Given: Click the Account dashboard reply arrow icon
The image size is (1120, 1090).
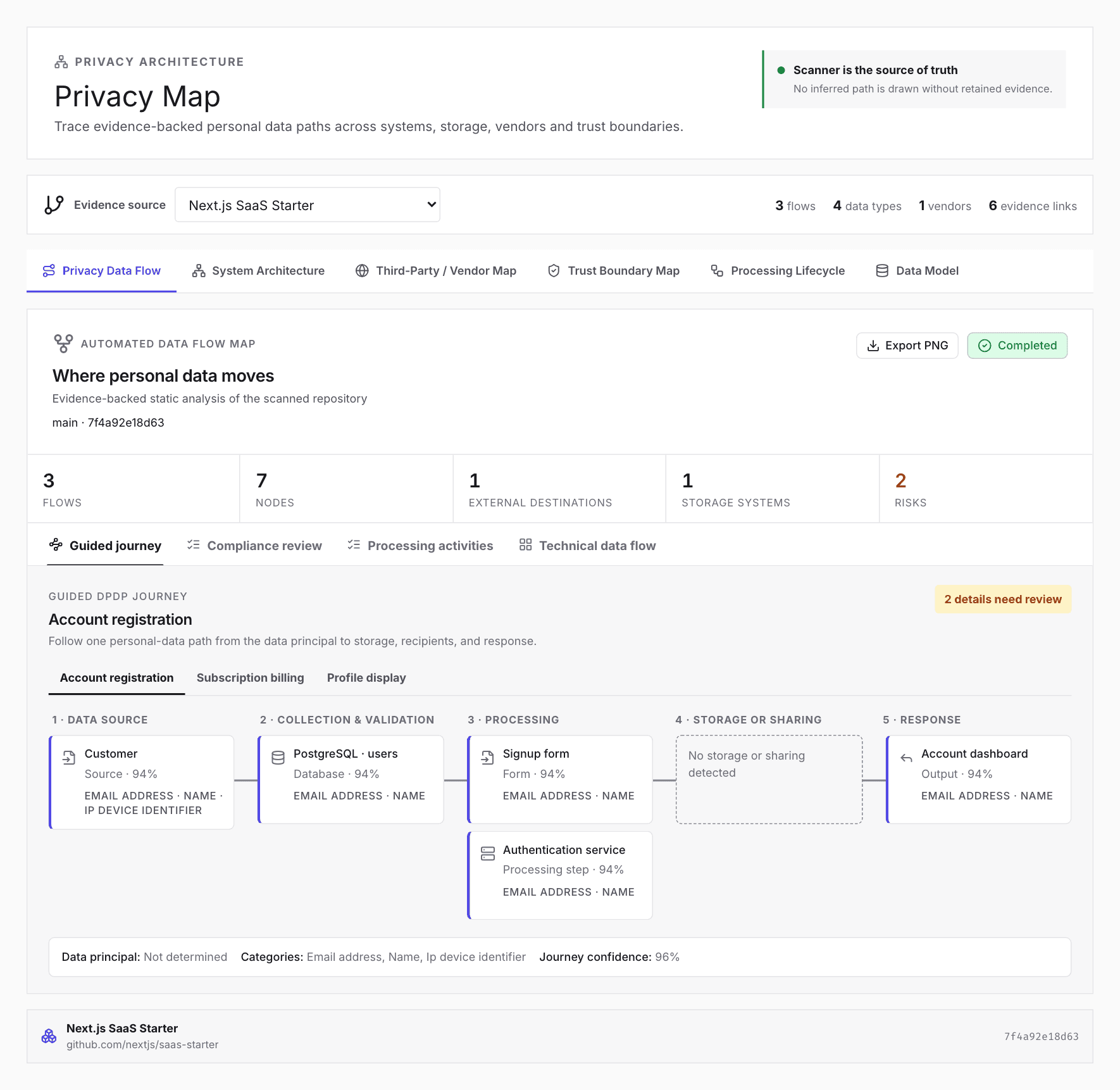Looking at the screenshot, I should click(x=906, y=758).
